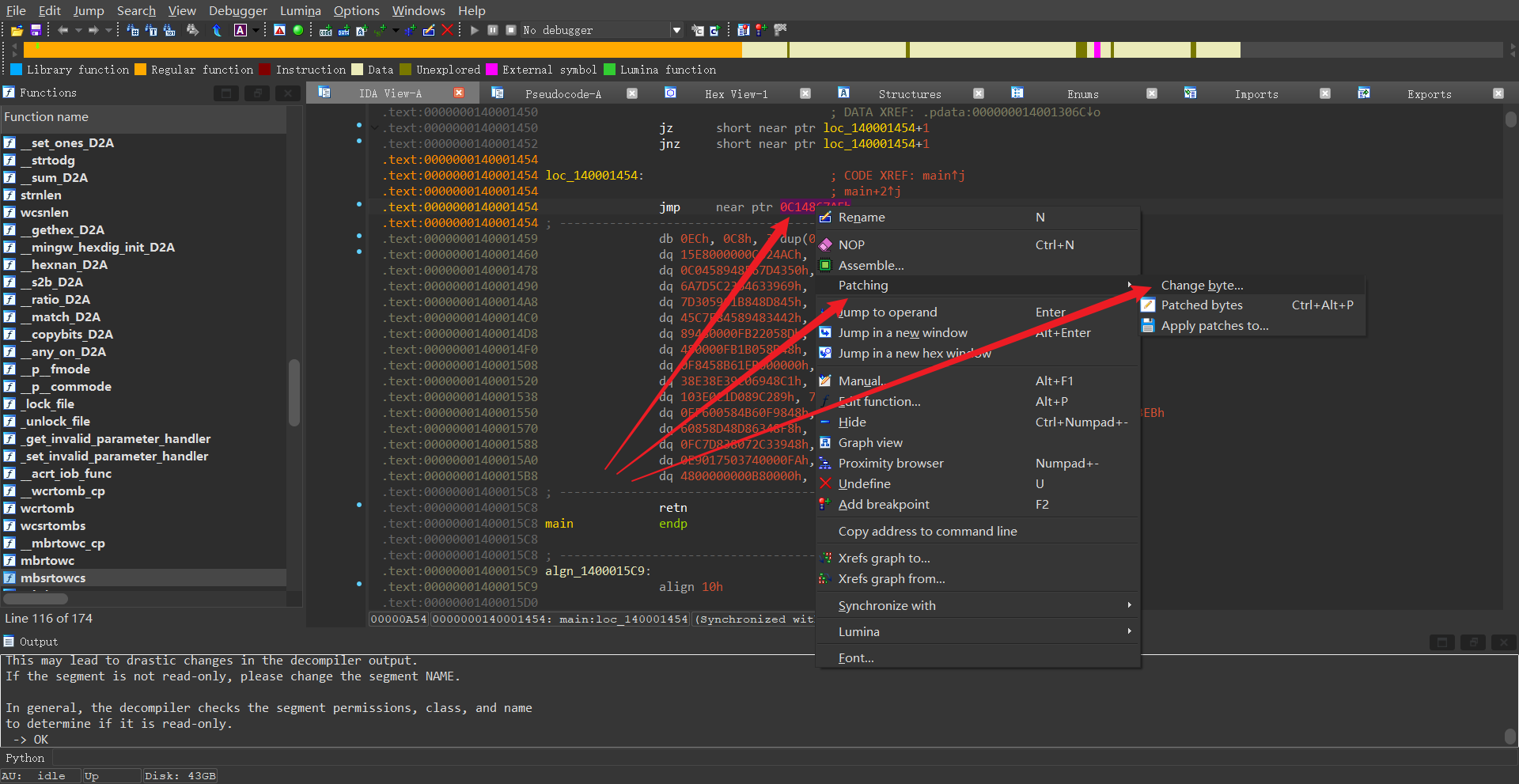
Task: Click the navigation band overview bar
Action: click(762, 50)
